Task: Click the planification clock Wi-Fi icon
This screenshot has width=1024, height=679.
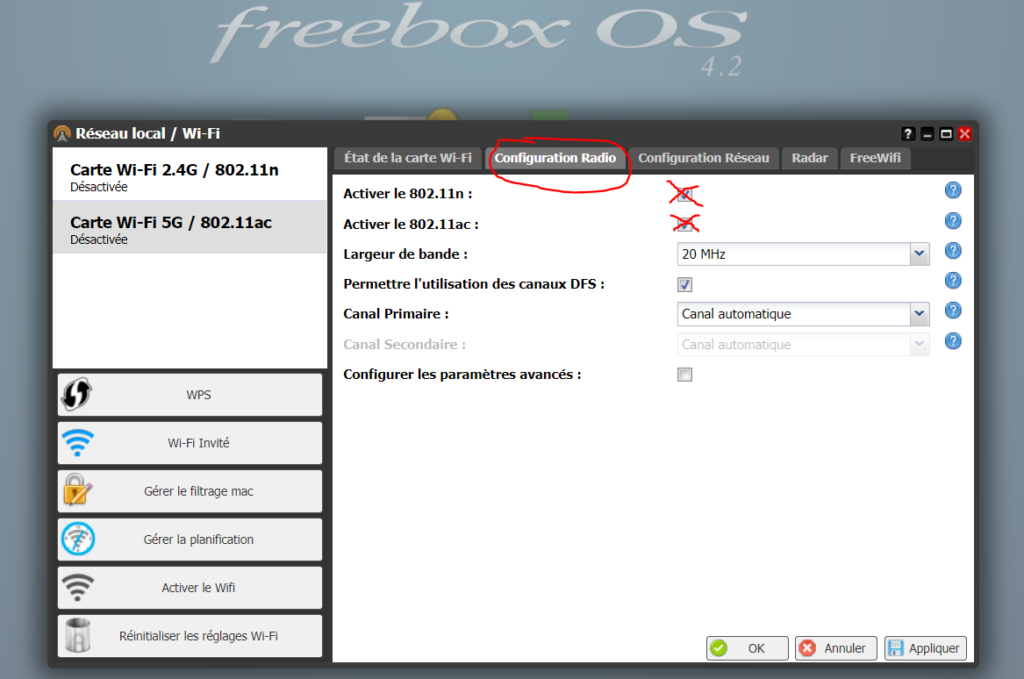Action: pos(78,539)
